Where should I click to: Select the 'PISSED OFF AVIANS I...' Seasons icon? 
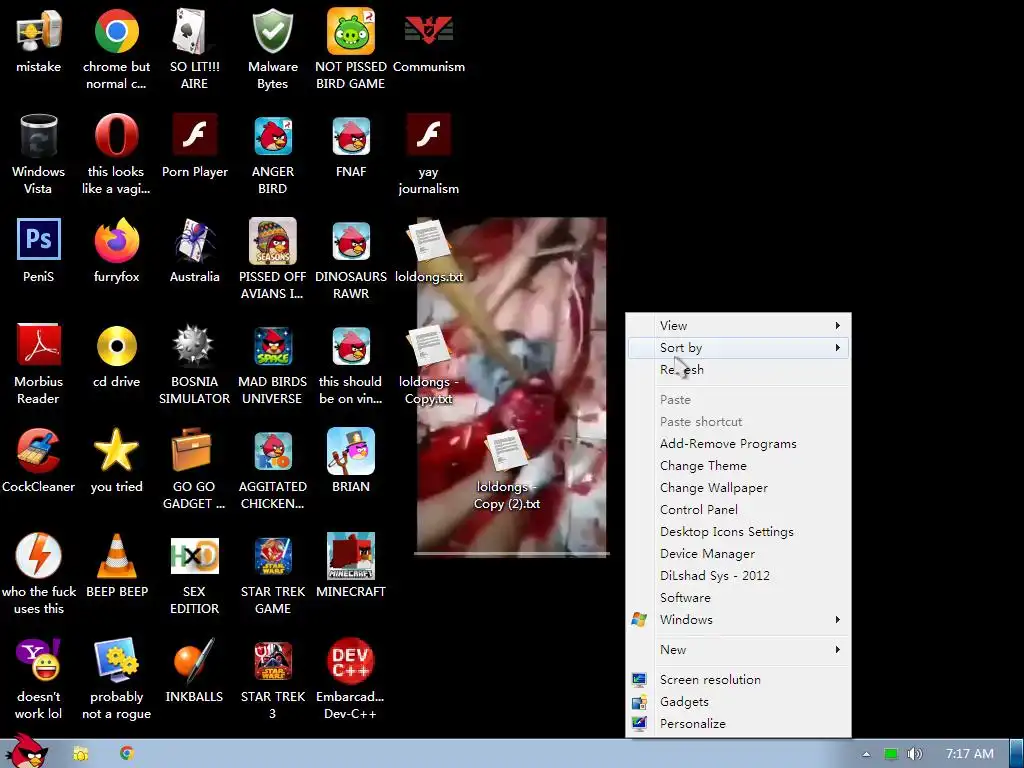coord(272,241)
